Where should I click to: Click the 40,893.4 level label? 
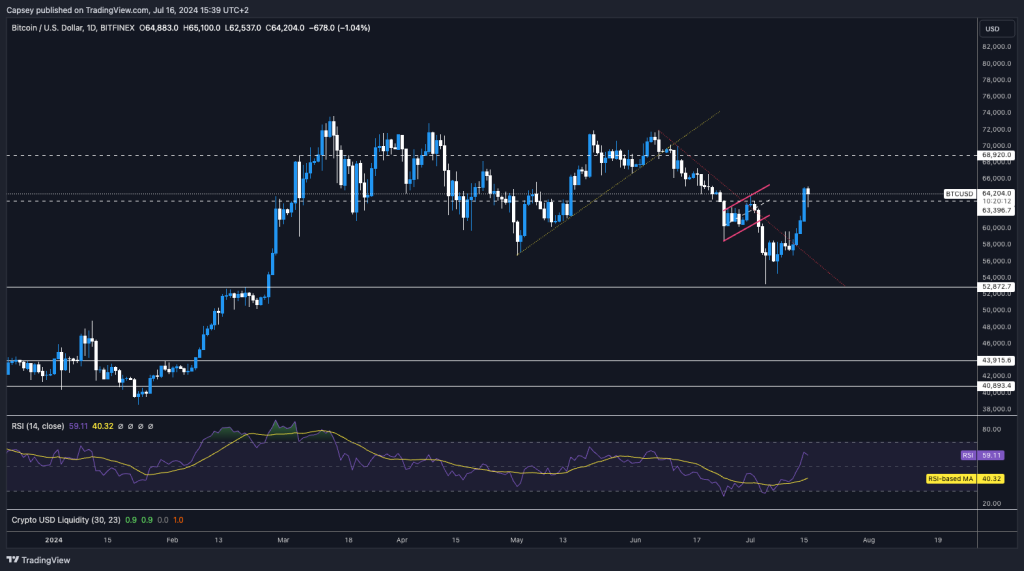click(x=996, y=386)
